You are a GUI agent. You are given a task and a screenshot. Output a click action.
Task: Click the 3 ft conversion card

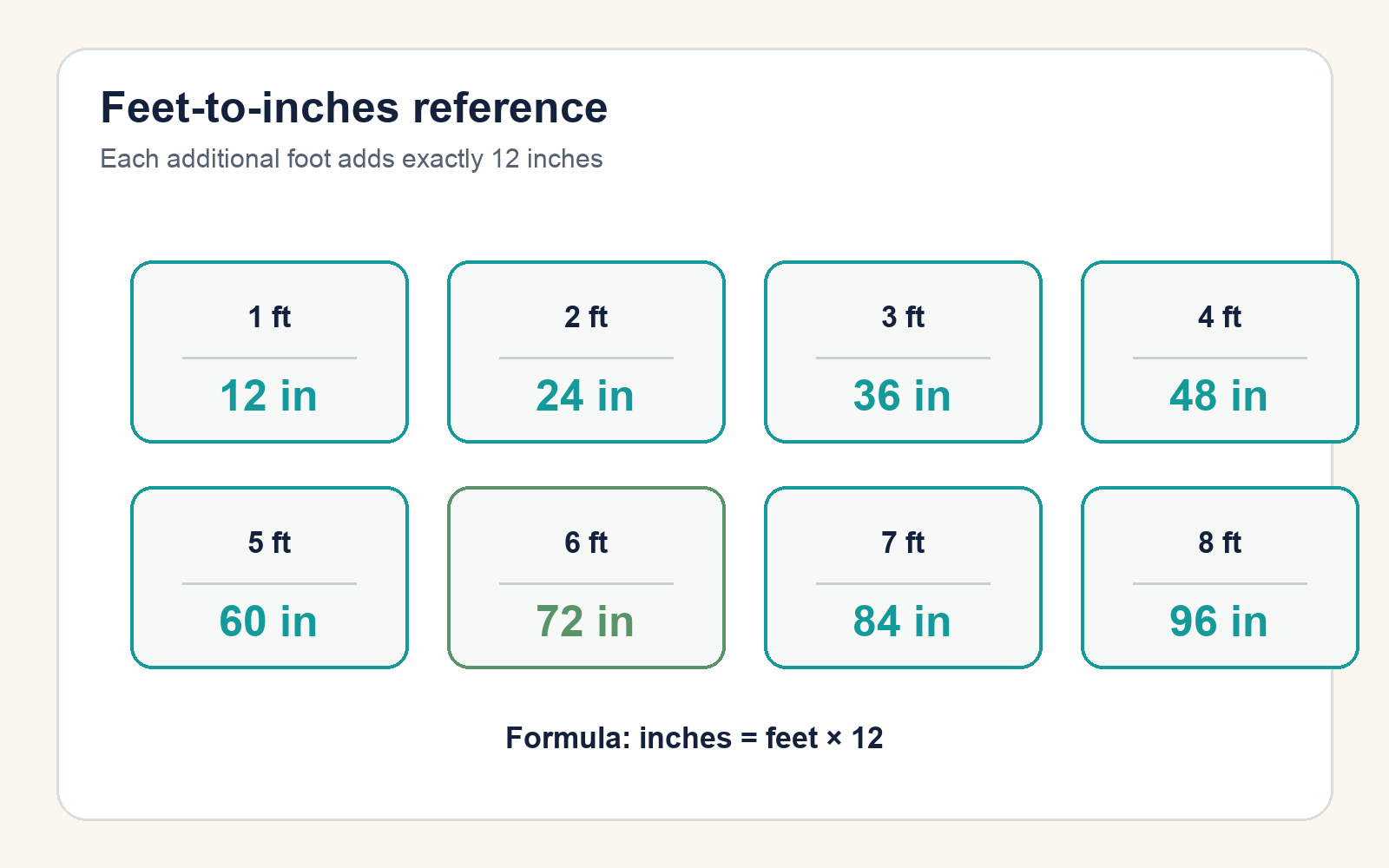pyautogui.click(x=903, y=352)
